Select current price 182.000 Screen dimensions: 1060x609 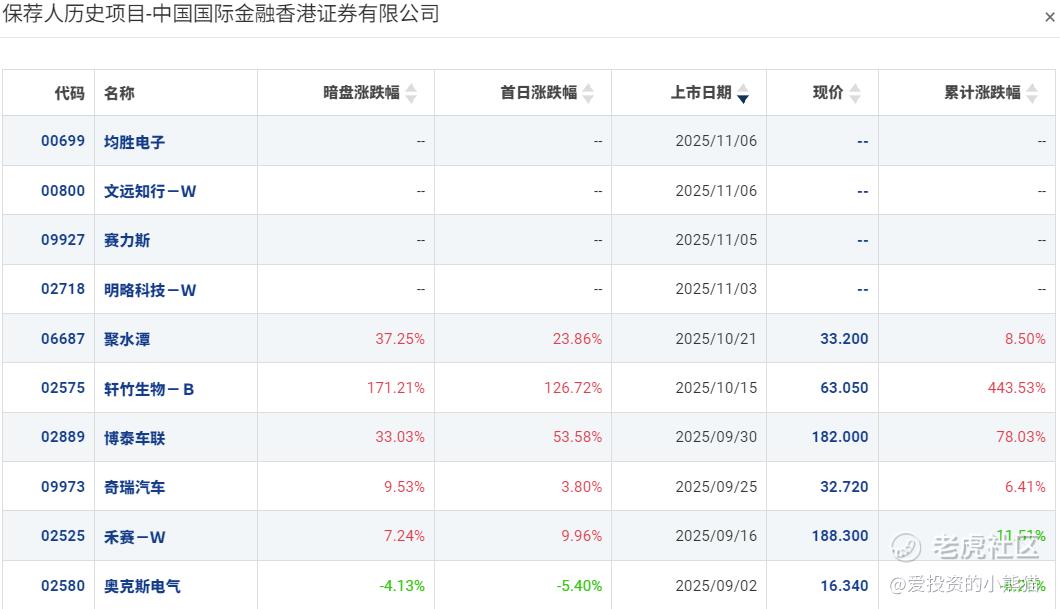pyautogui.click(x=840, y=437)
